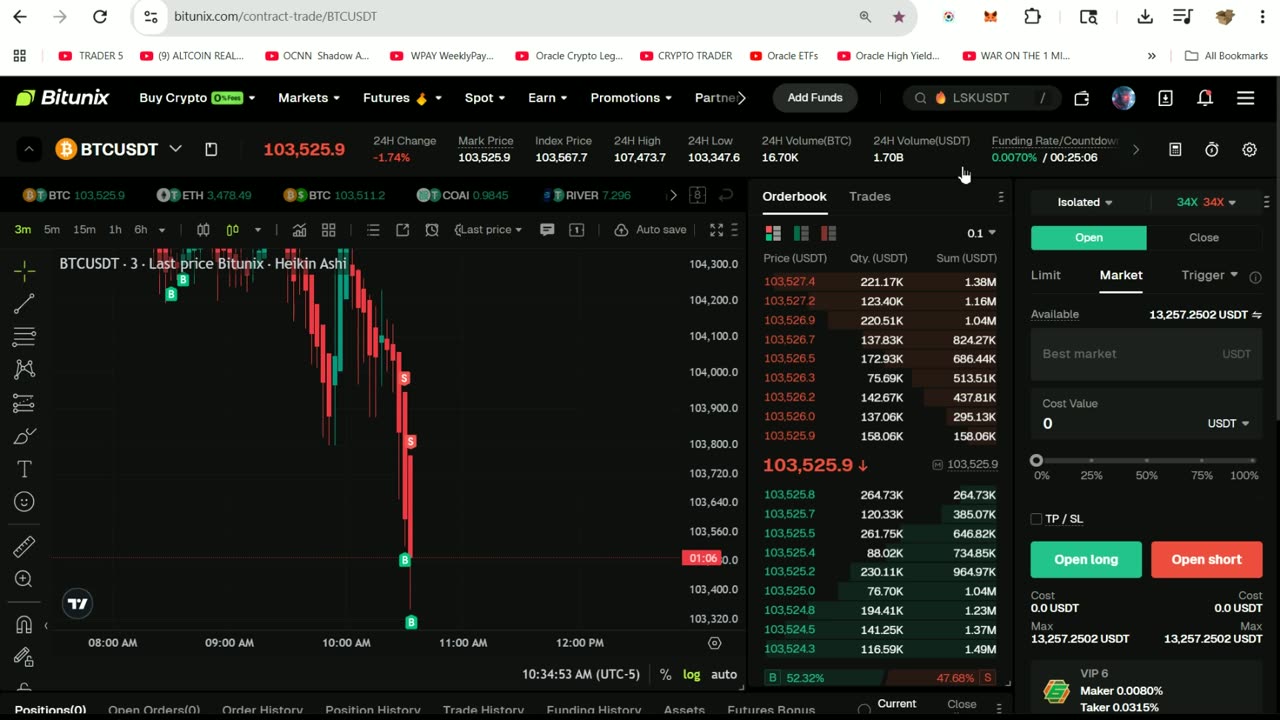Image resolution: width=1280 pixels, height=720 pixels.
Task: Show the chat comment icon in chart toolbar
Action: tap(547, 230)
